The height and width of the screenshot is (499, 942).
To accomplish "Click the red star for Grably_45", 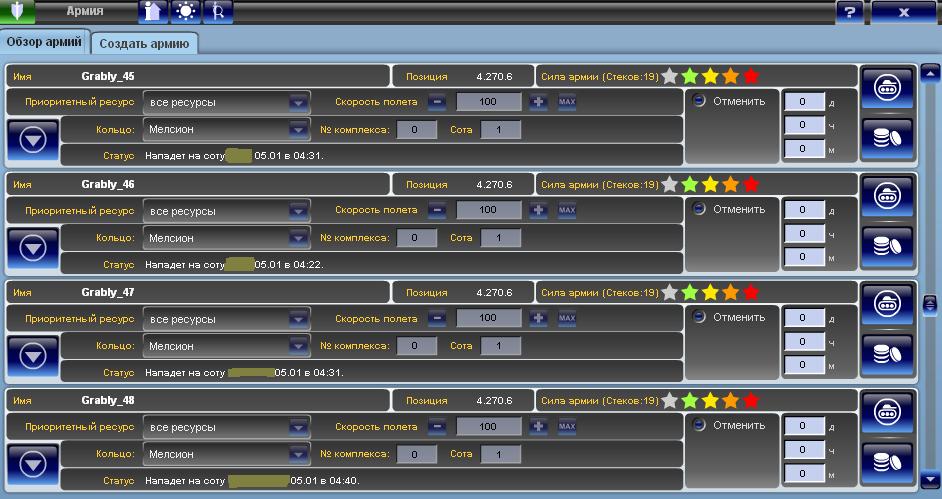I will (x=751, y=76).
